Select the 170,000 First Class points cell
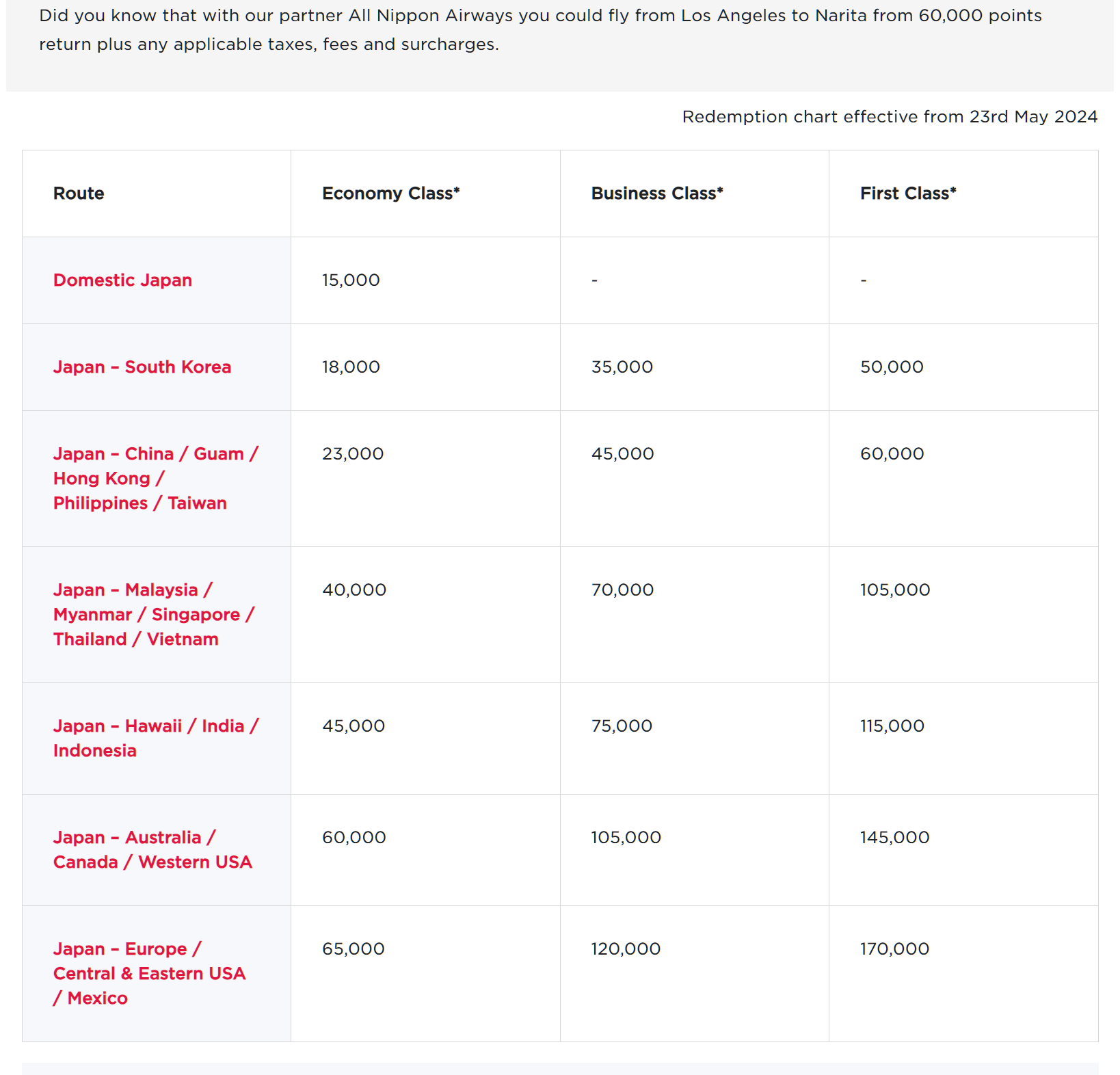 click(x=894, y=949)
